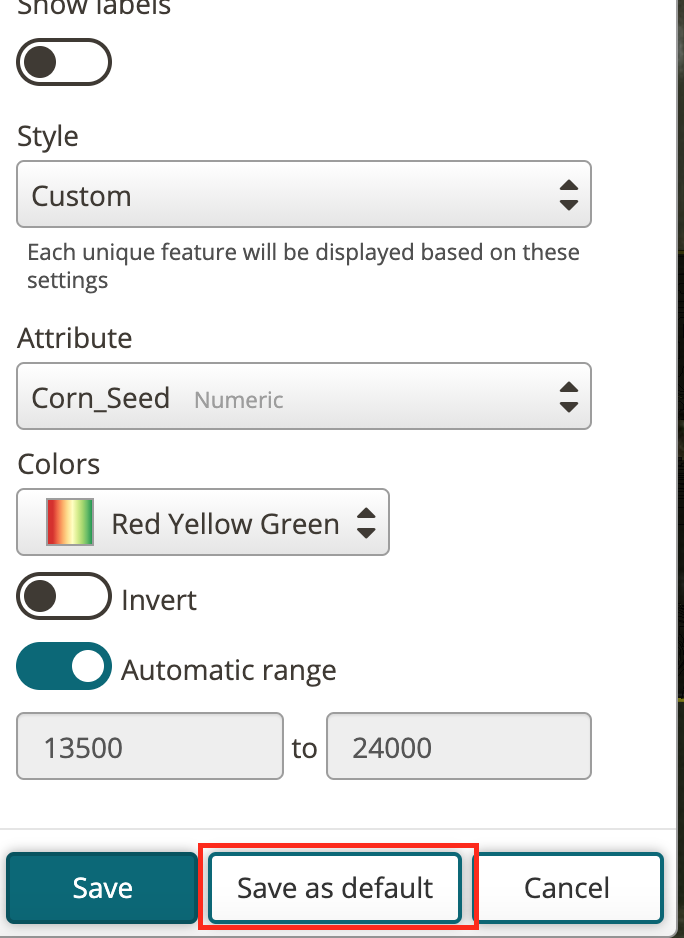The image size is (684, 938).
Task: Click the Save button
Action: [102, 888]
